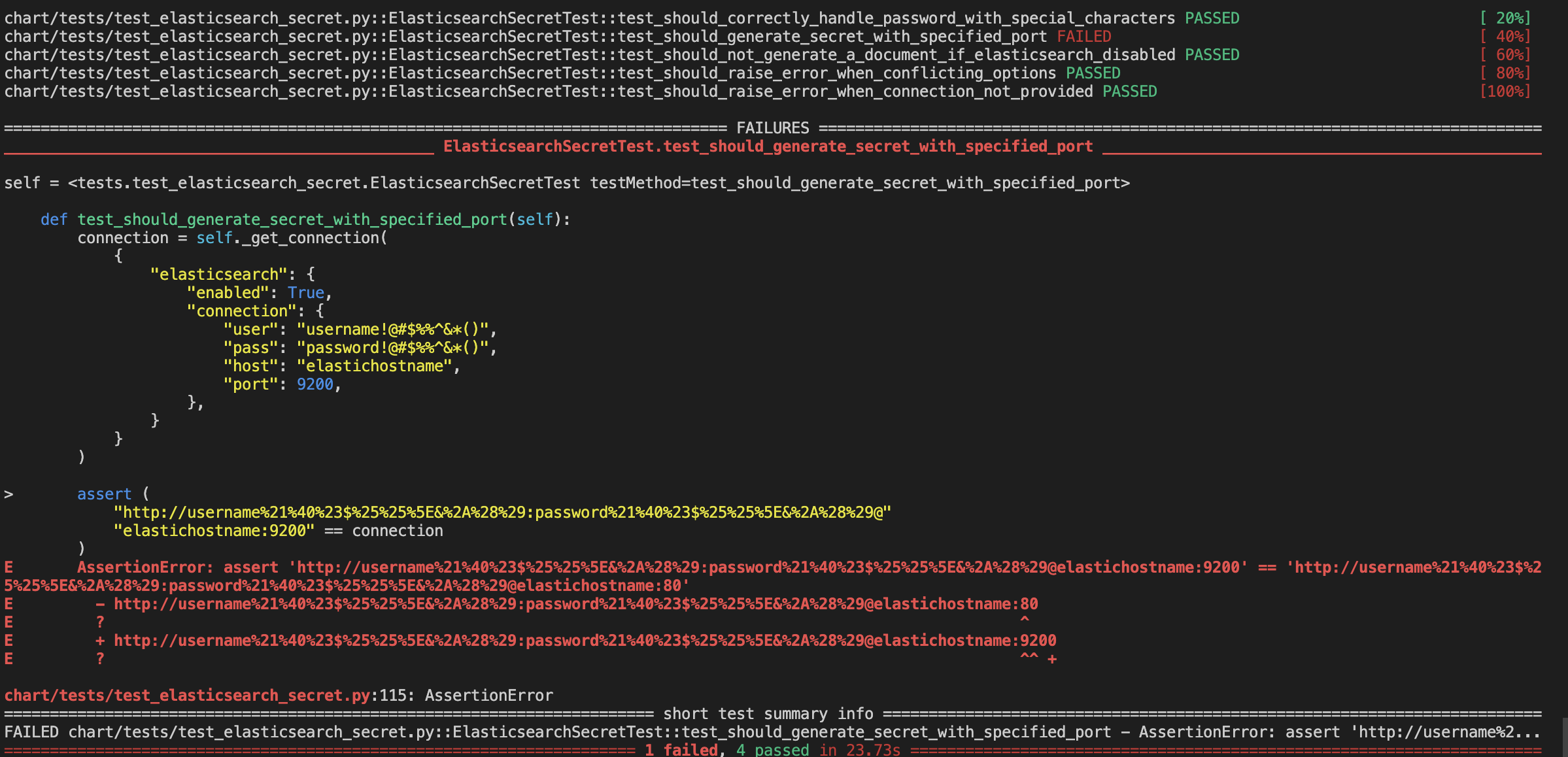Image resolution: width=1568 pixels, height=757 pixels.
Task: Click the short test summary info header
Action: [x=768, y=714]
